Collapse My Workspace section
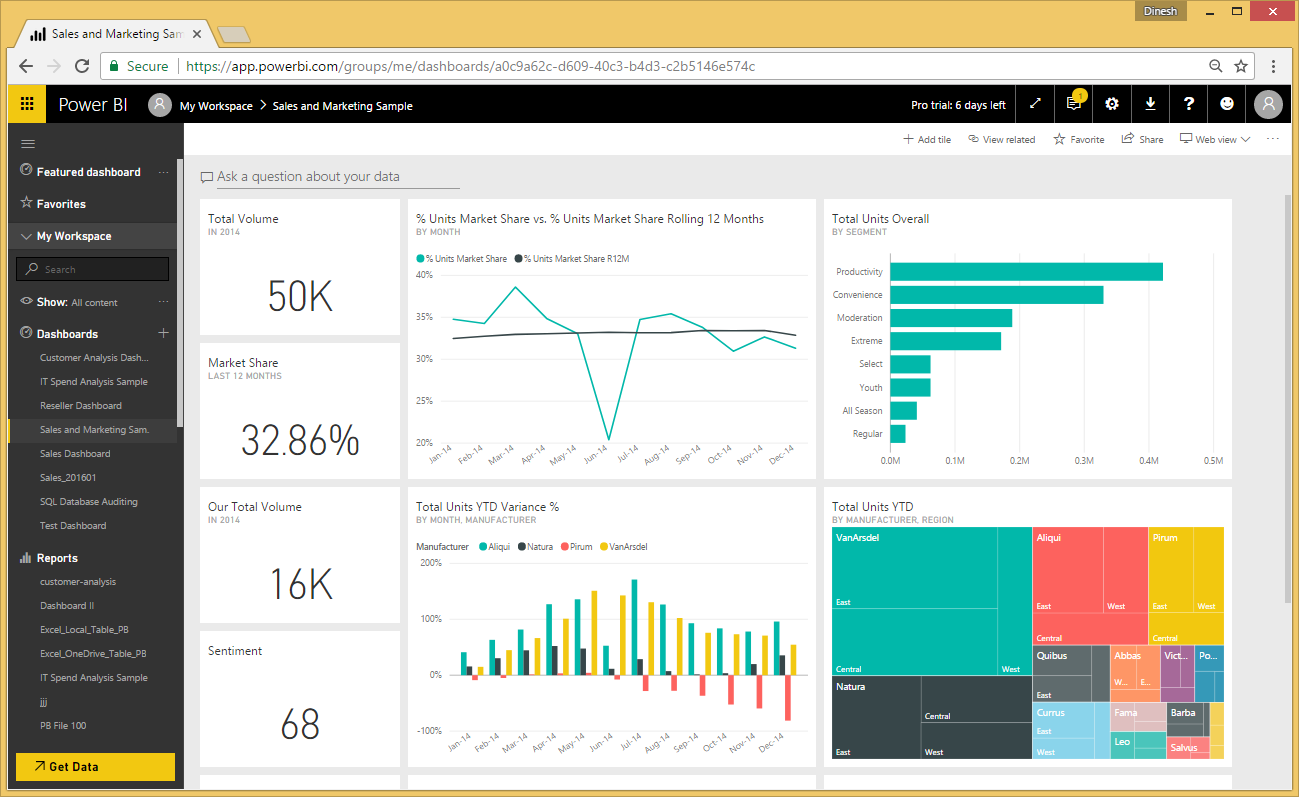The width and height of the screenshot is (1299, 797). pyautogui.click(x=27, y=236)
